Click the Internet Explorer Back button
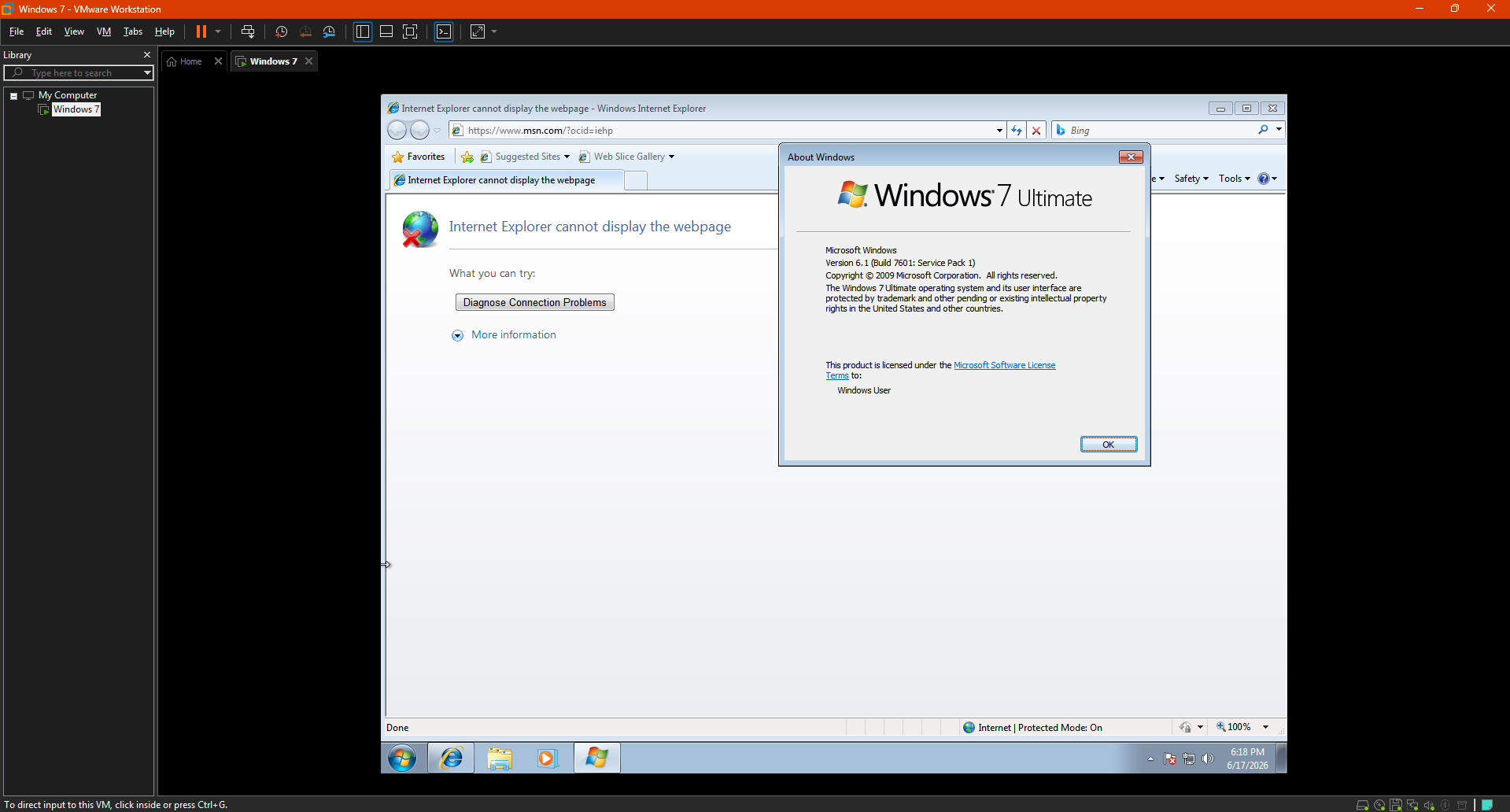The width and height of the screenshot is (1510, 812). point(397,130)
